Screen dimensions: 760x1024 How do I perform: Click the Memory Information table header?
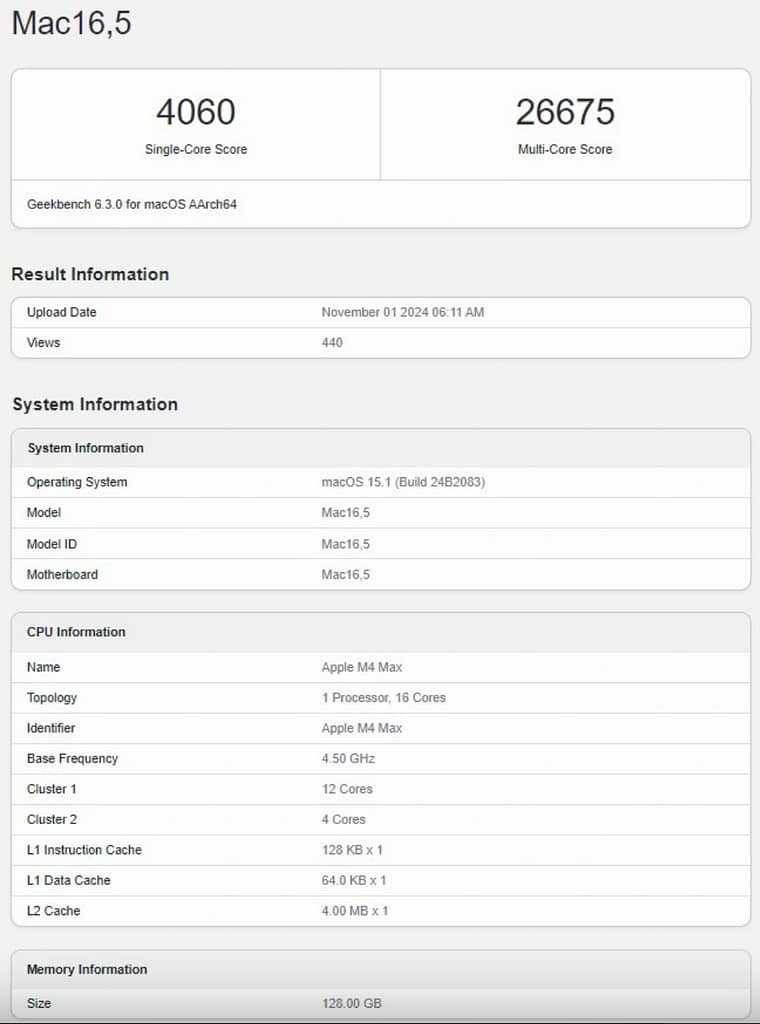(381, 969)
